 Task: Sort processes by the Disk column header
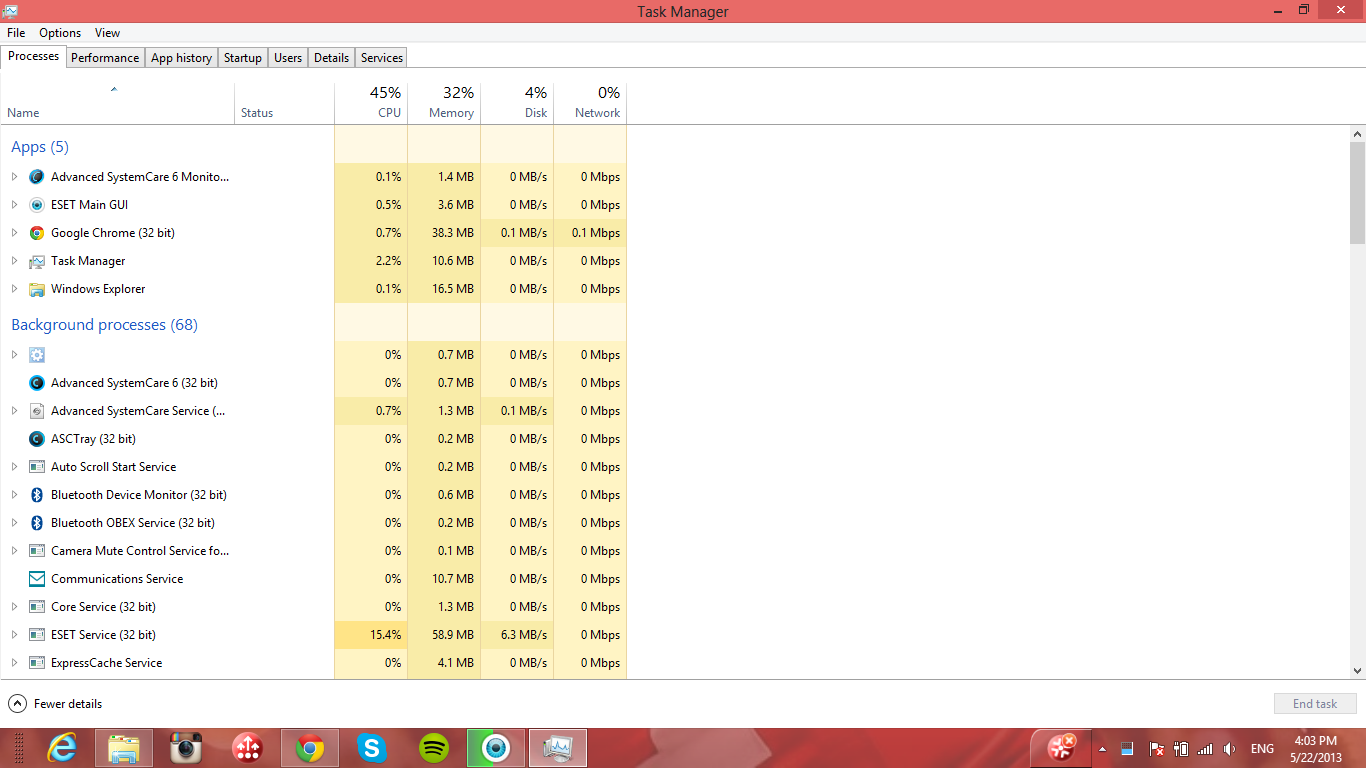click(517, 102)
